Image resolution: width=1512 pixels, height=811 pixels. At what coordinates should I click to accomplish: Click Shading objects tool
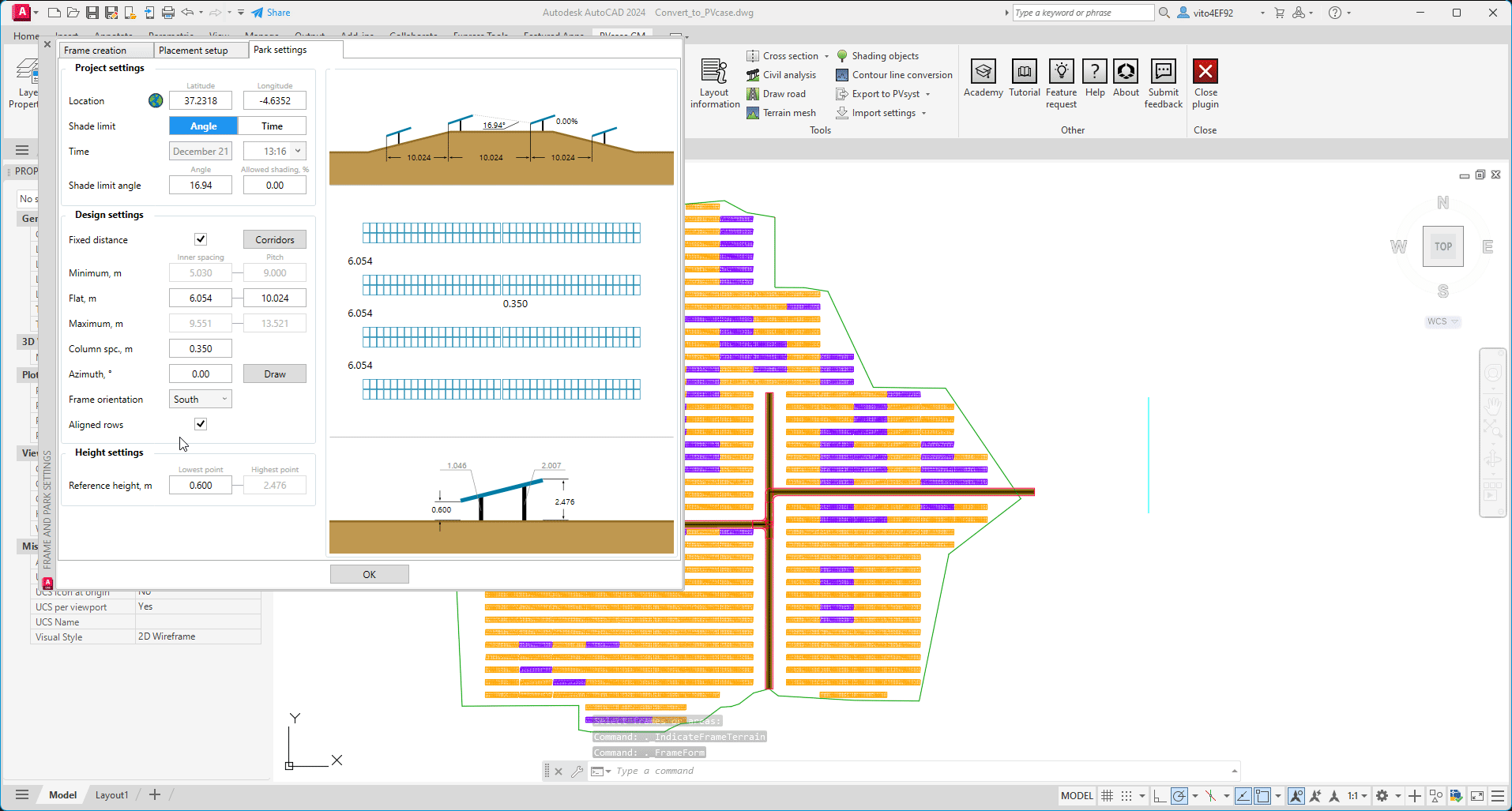coord(877,56)
